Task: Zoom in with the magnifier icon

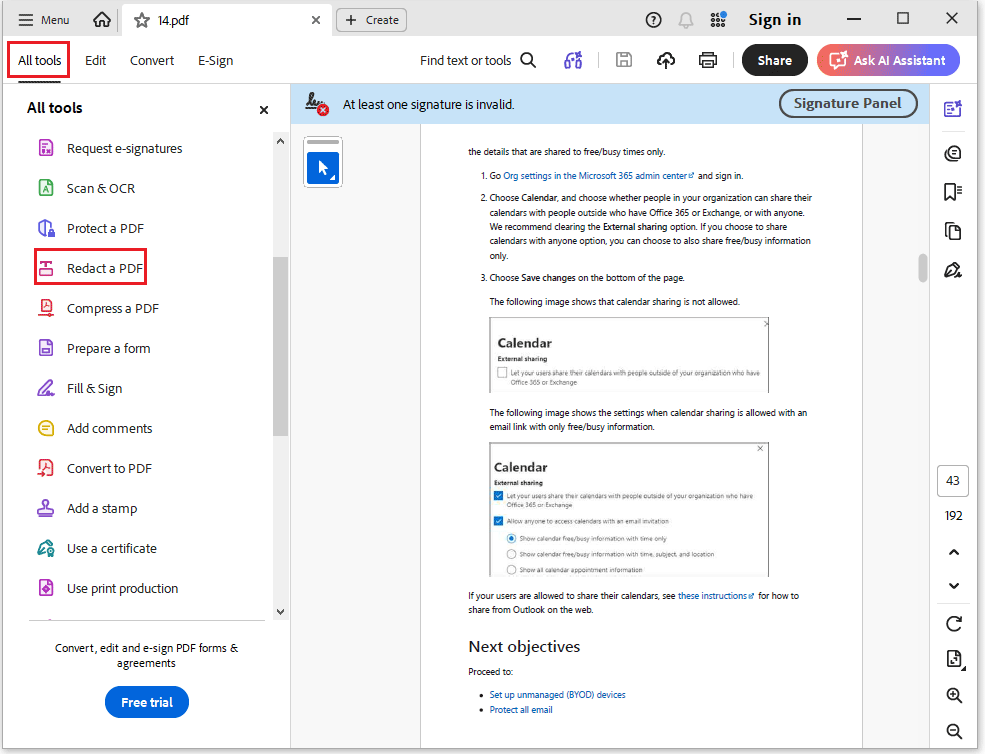Action: (953, 695)
